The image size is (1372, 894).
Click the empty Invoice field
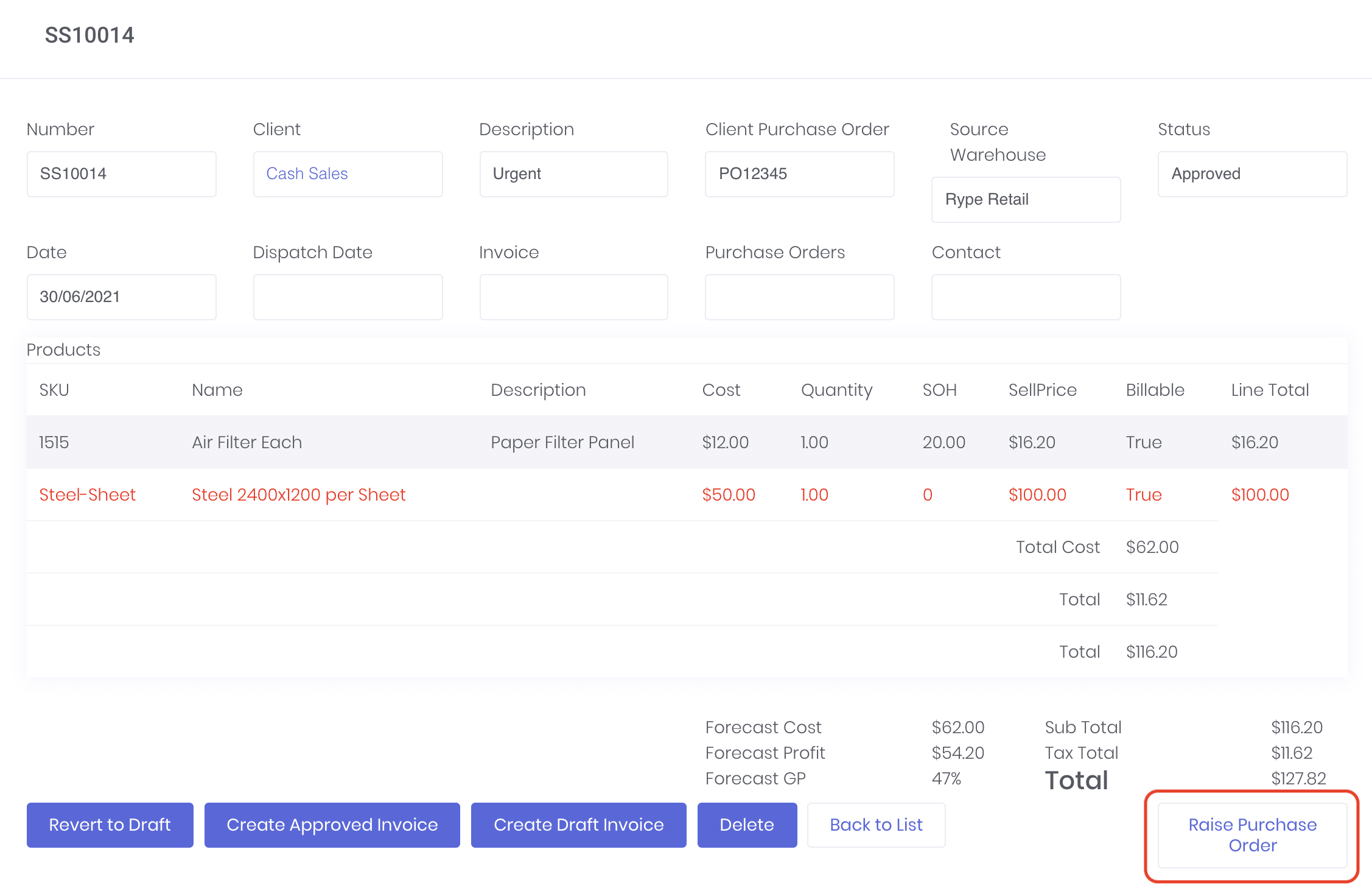click(573, 297)
